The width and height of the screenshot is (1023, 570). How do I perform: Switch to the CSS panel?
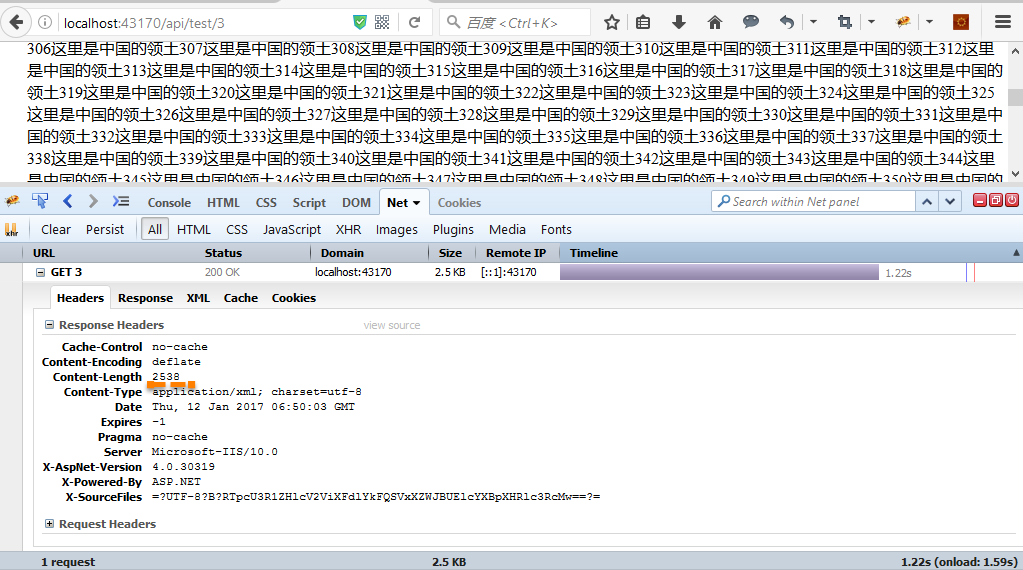pos(266,203)
